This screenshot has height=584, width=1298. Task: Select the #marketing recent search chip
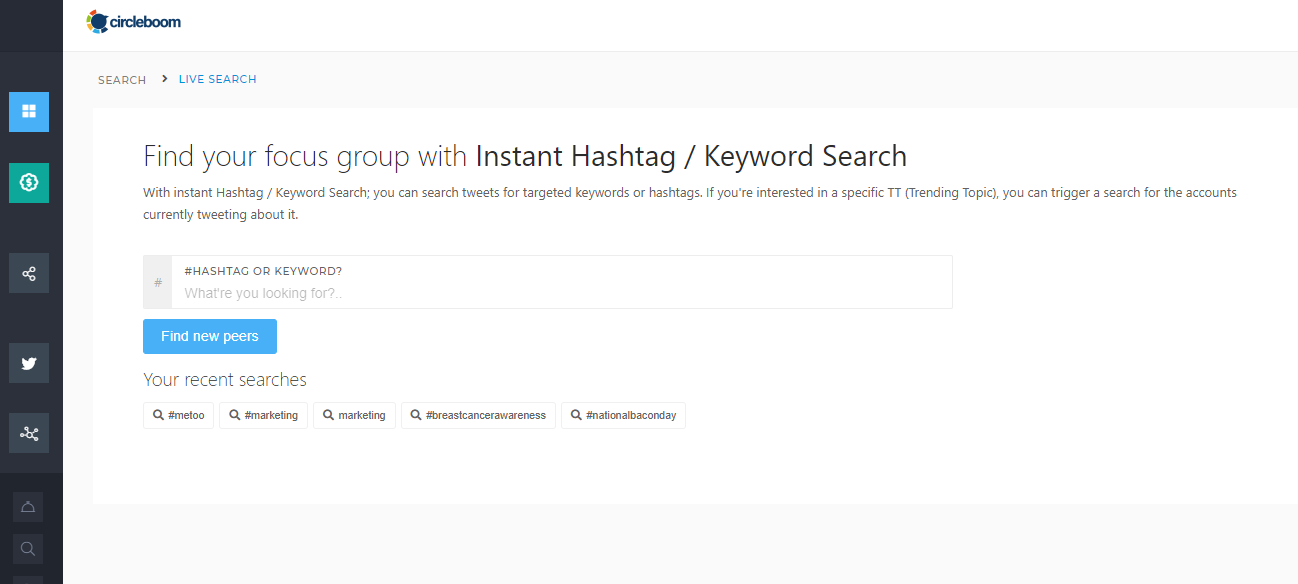click(x=263, y=415)
